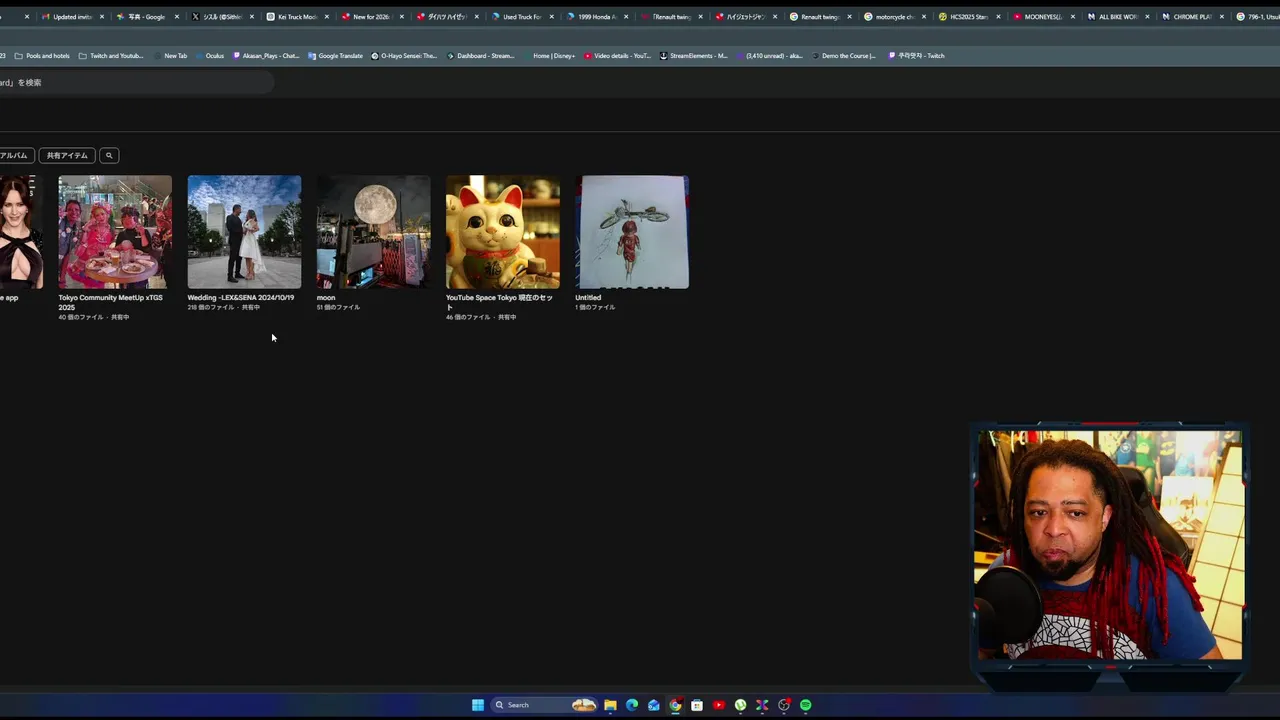
Task: Open File Explorer from the taskbar
Action: point(610,705)
